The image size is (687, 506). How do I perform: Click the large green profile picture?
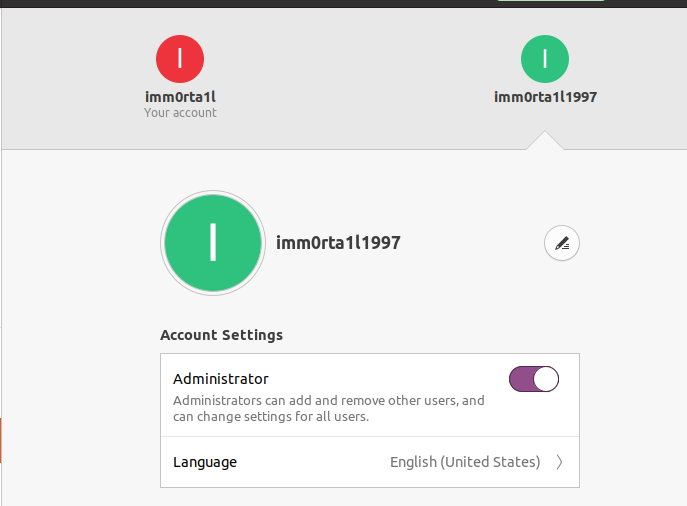click(x=213, y=243)
